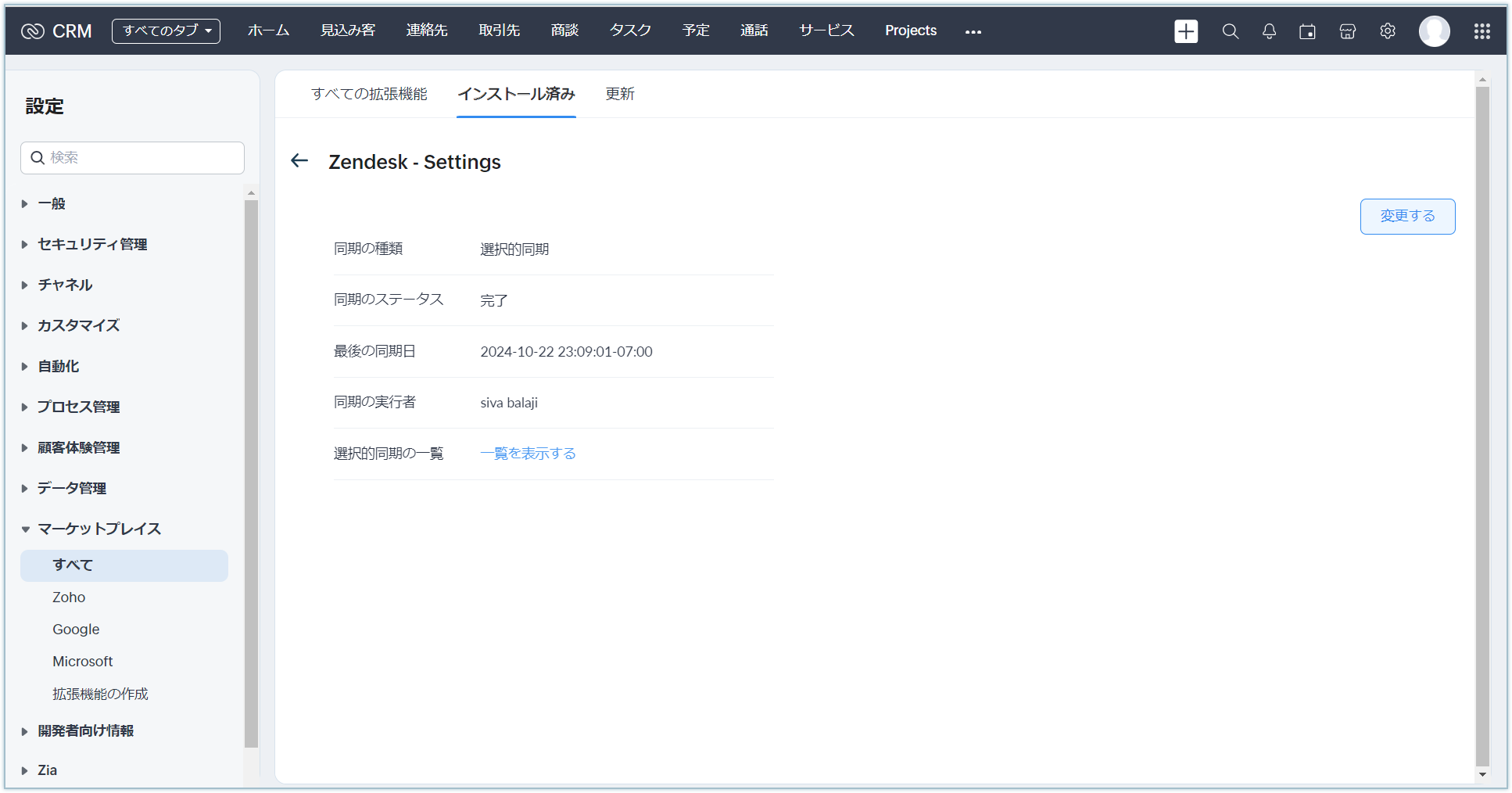Open the search magnifier in top bar
Viewport: 1512px width, 793px height.
click(1230, 31)
